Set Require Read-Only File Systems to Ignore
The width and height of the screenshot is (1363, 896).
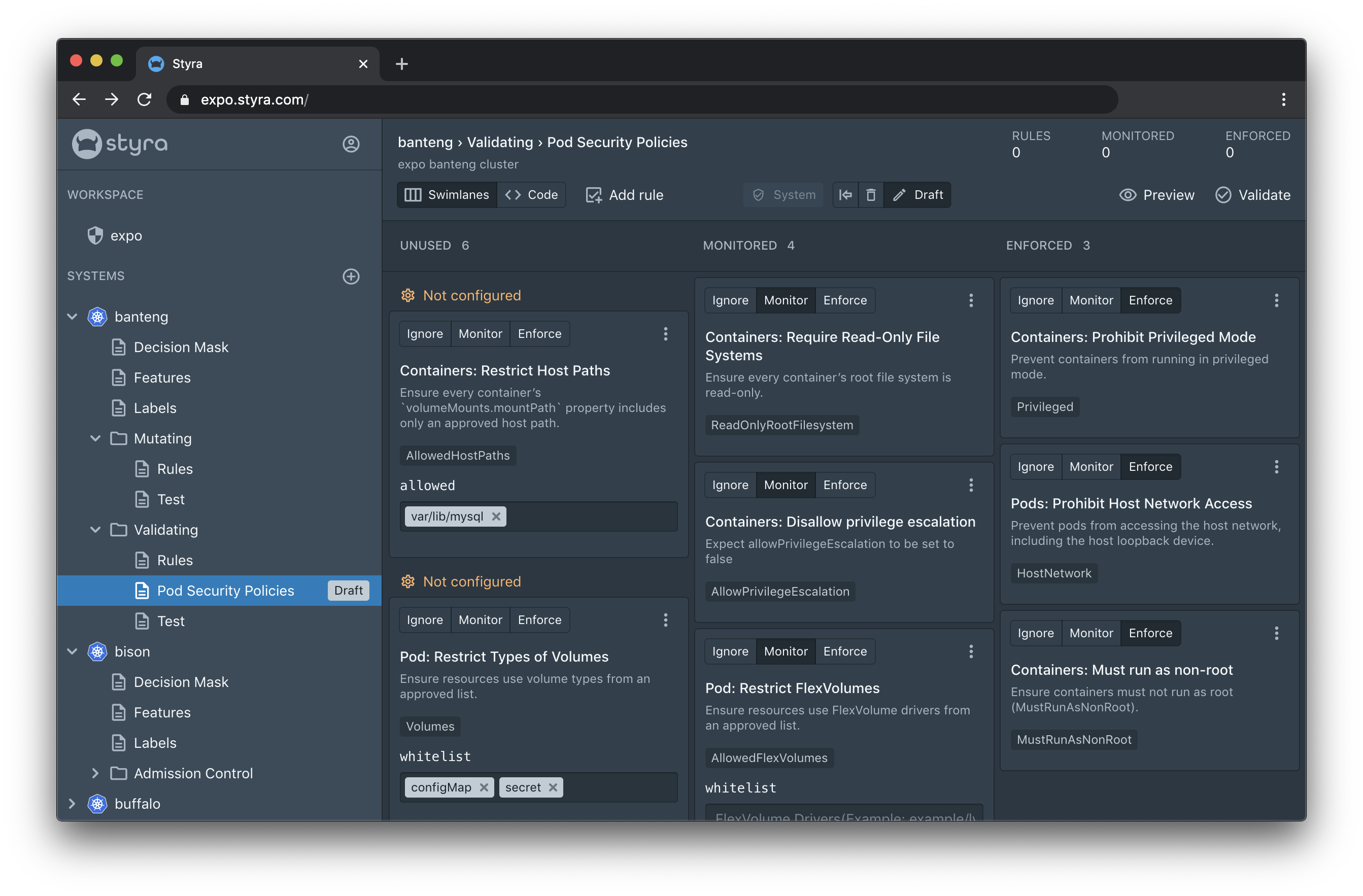point(730,300)
